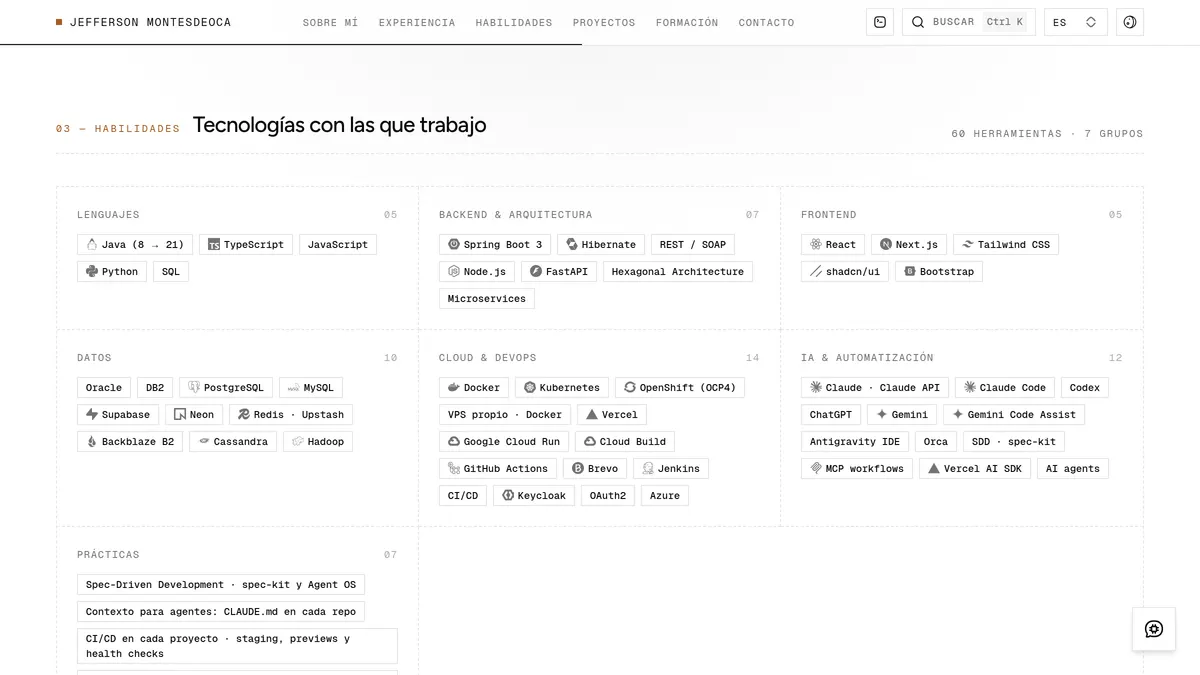Select the JavaScript tag

pyautogui.click(x=338, y=244)
